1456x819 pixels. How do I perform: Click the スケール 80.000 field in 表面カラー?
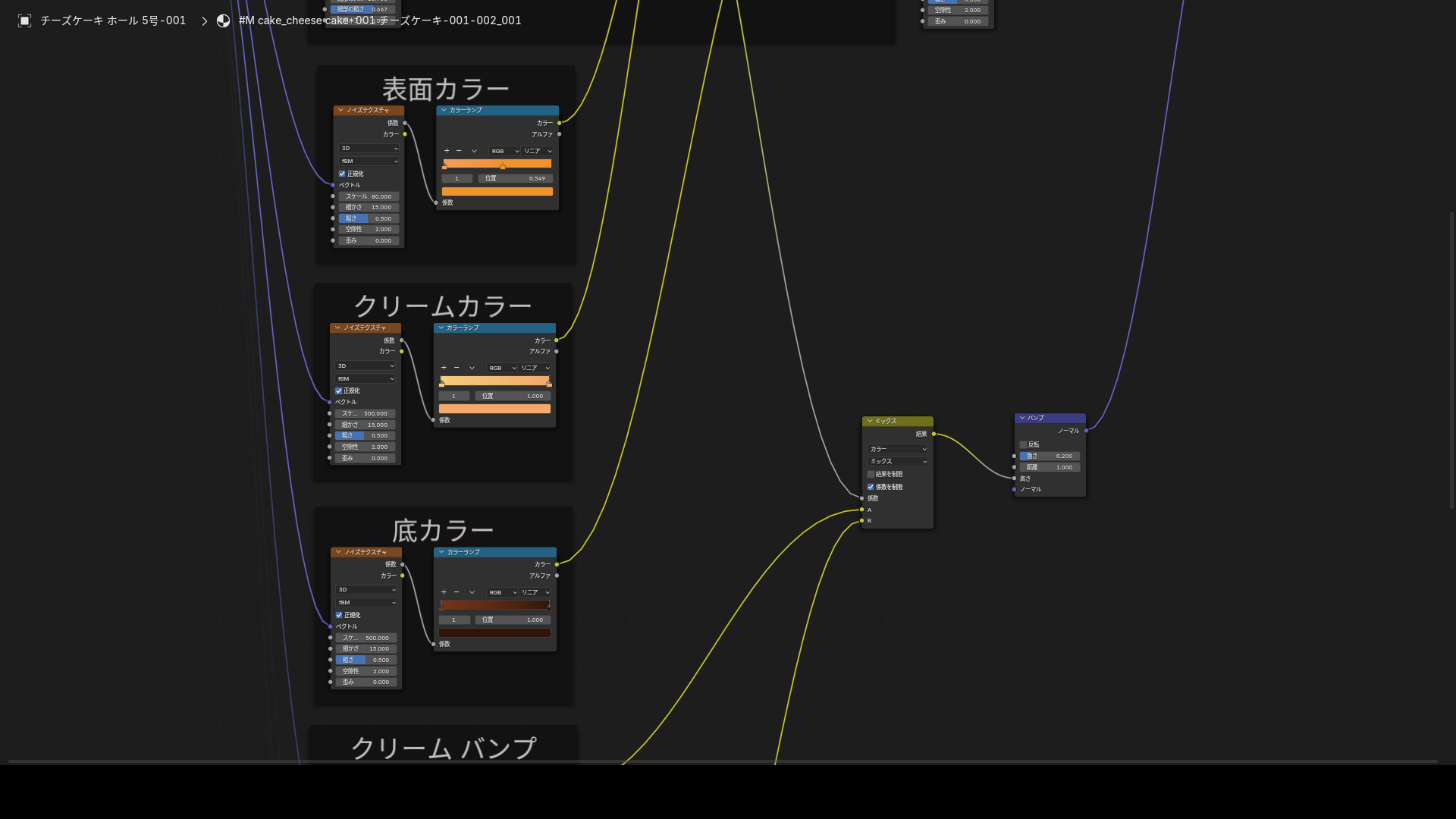369,196
